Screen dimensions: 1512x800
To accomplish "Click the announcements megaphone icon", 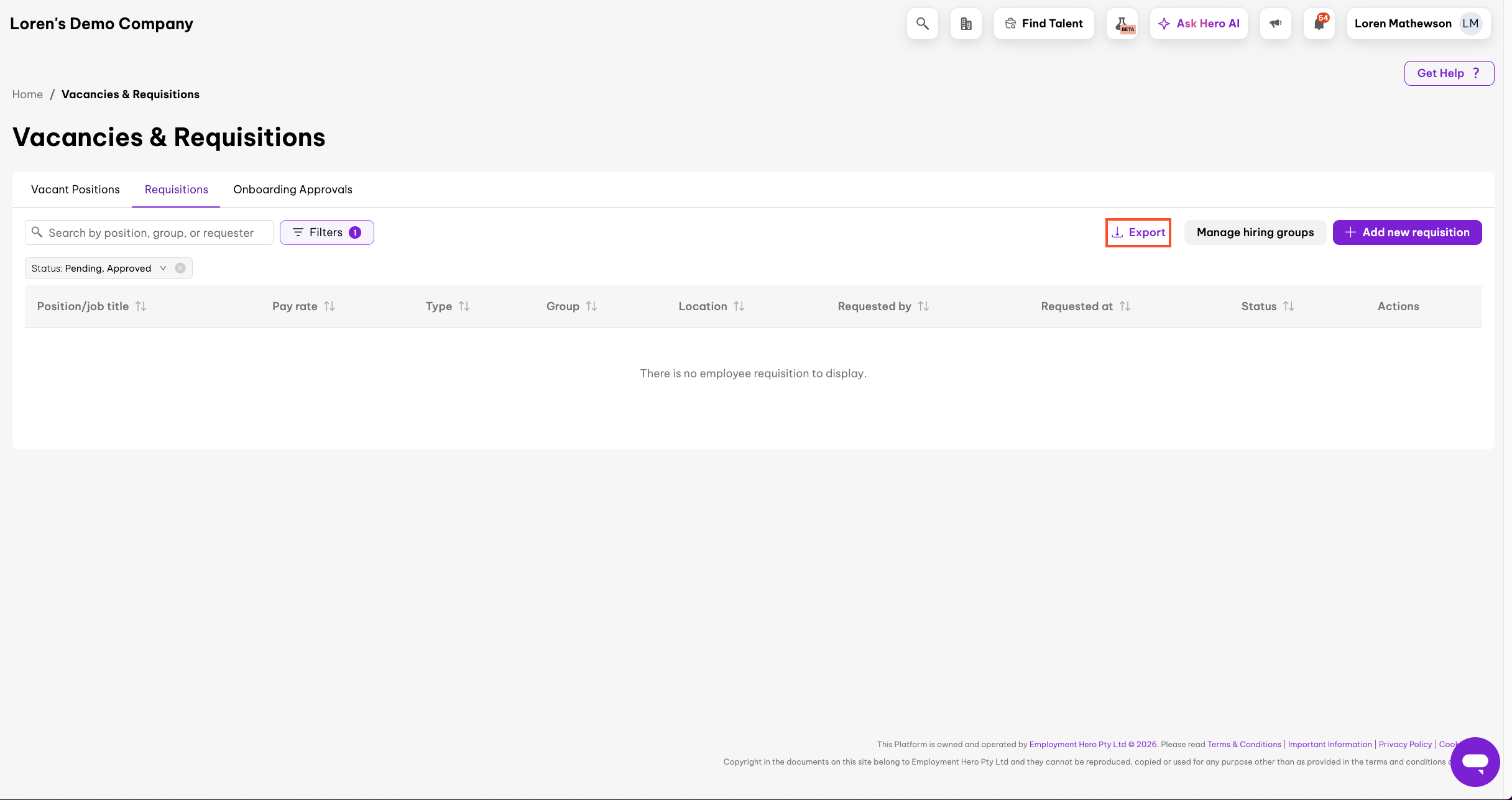I will point(1275,24).
